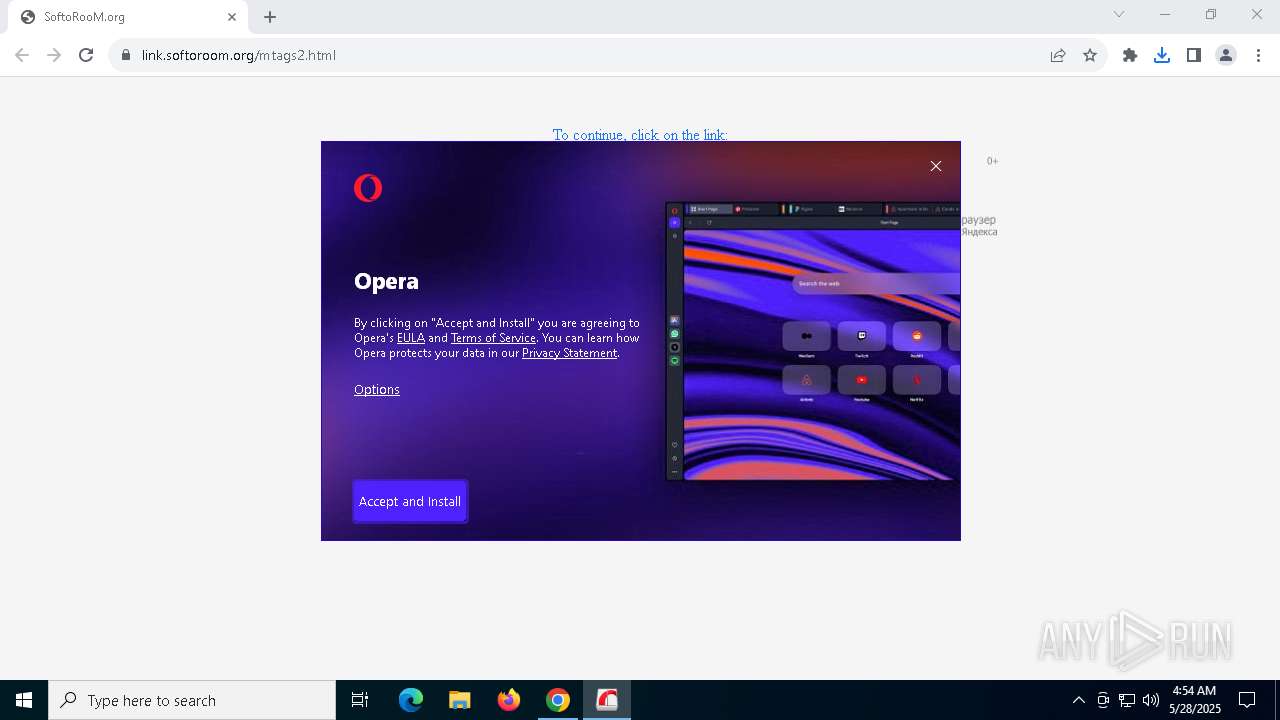This screenshot has width=1280, height=720.
Task: Show hidden system tray icons
Action: pos(1078,700)
